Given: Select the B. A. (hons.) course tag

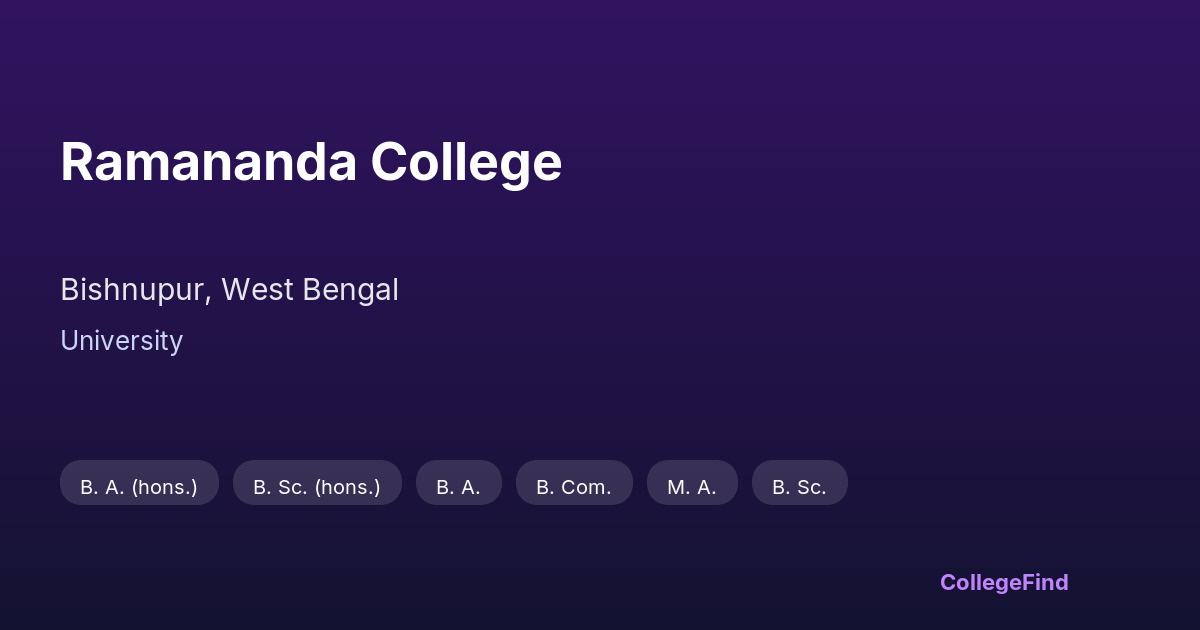Looking at the screenshot, I should (x=139, y=487).
